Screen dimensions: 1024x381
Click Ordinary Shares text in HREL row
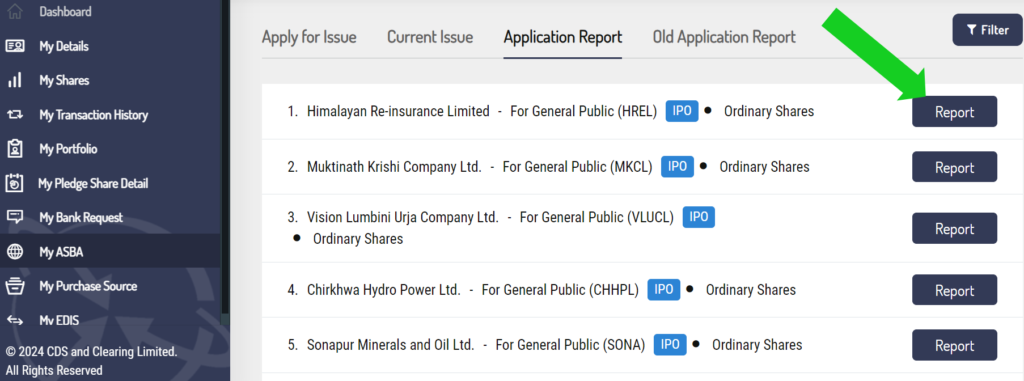(769, 112)
